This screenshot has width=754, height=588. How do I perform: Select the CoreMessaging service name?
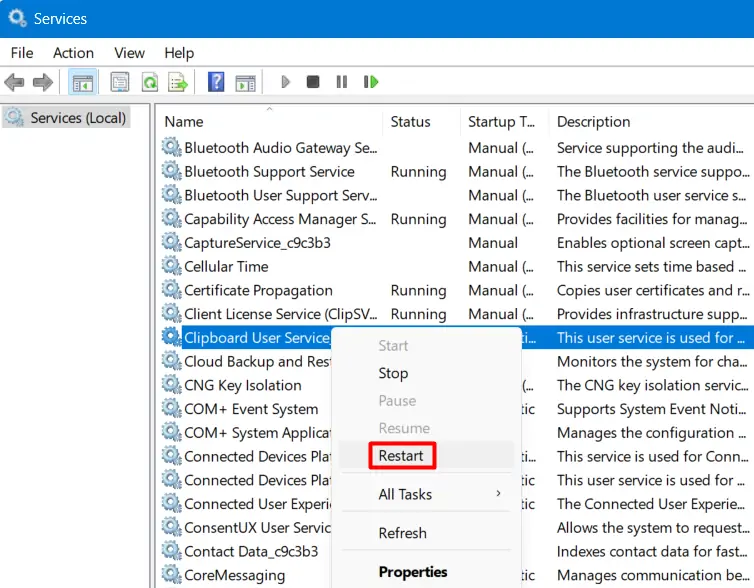[235, 575]
